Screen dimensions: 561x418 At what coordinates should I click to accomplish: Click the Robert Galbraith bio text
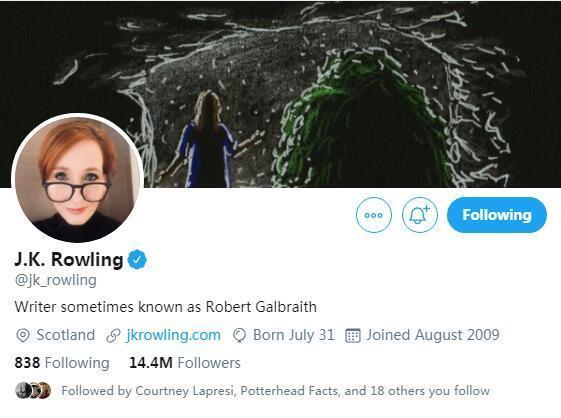[261, 307]
